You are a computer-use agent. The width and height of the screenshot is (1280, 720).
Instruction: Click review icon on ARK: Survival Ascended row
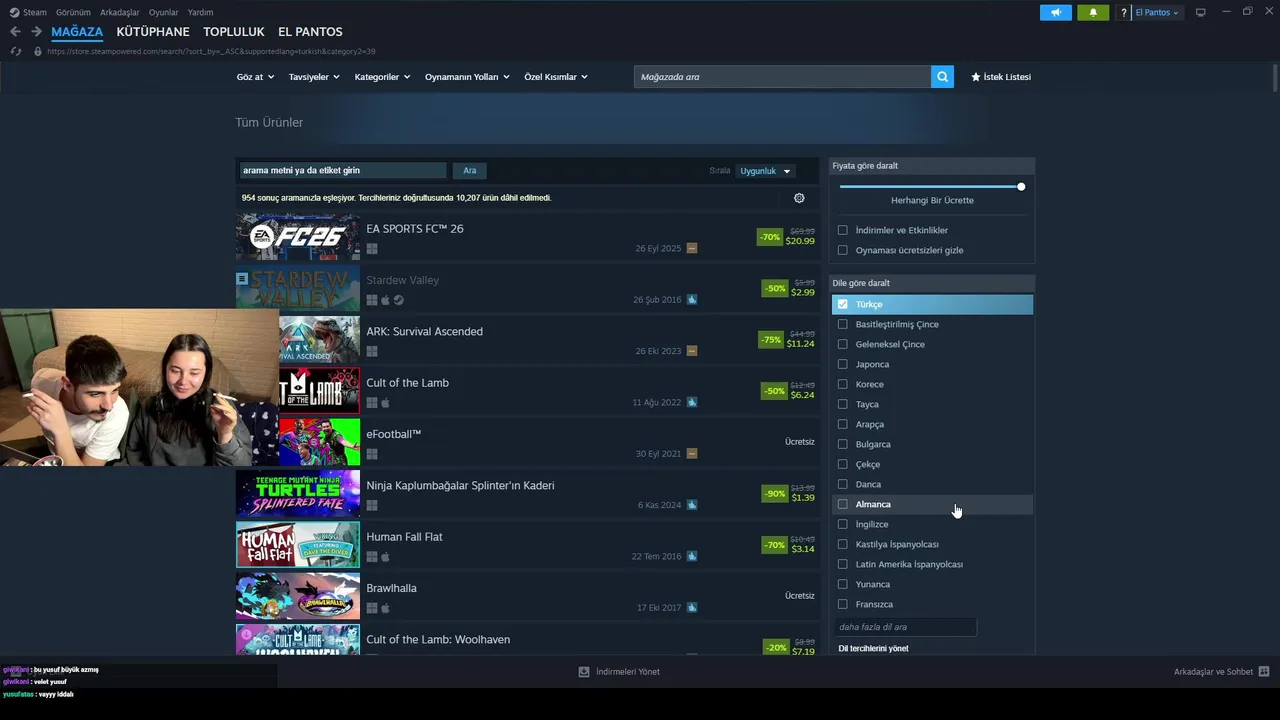pyautogui.click(x=692, y=351)
